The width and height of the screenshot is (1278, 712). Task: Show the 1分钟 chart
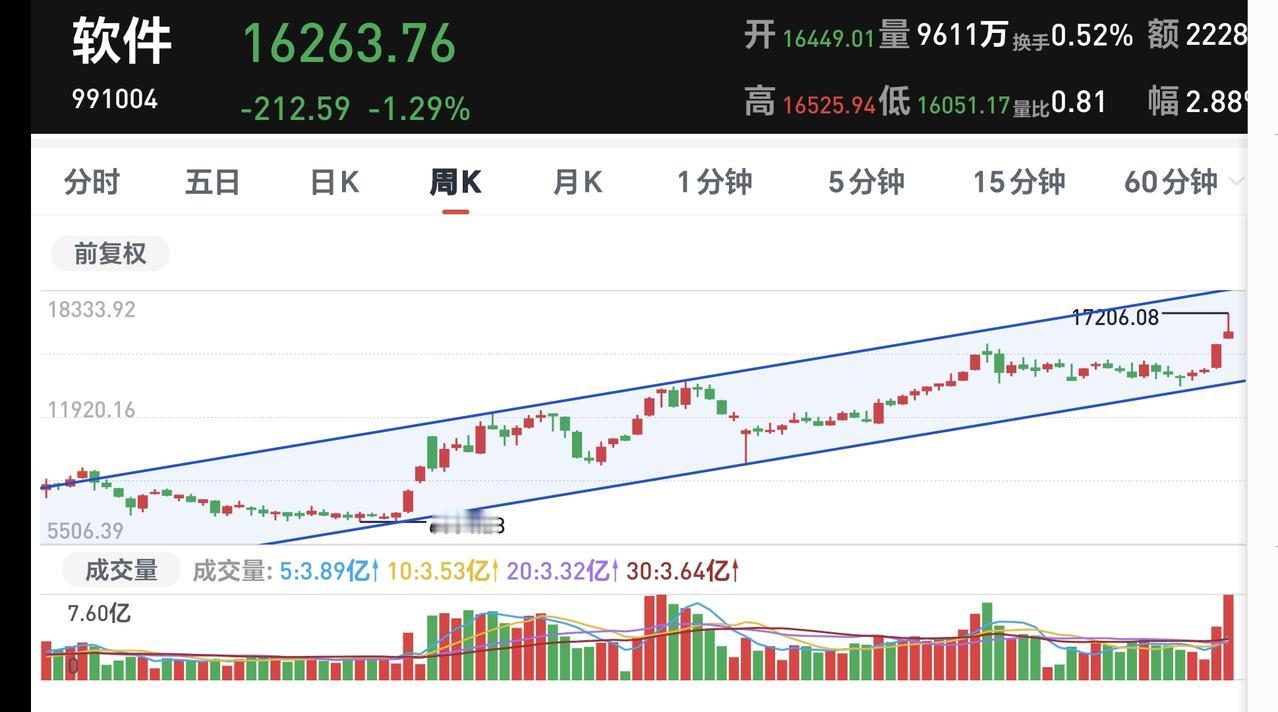coord(714,182)
